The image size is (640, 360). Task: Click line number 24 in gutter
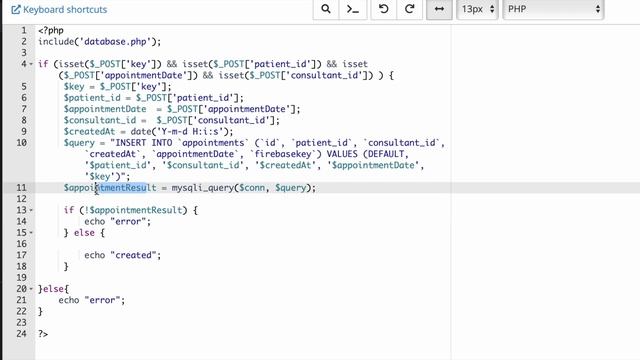(21, 334)
